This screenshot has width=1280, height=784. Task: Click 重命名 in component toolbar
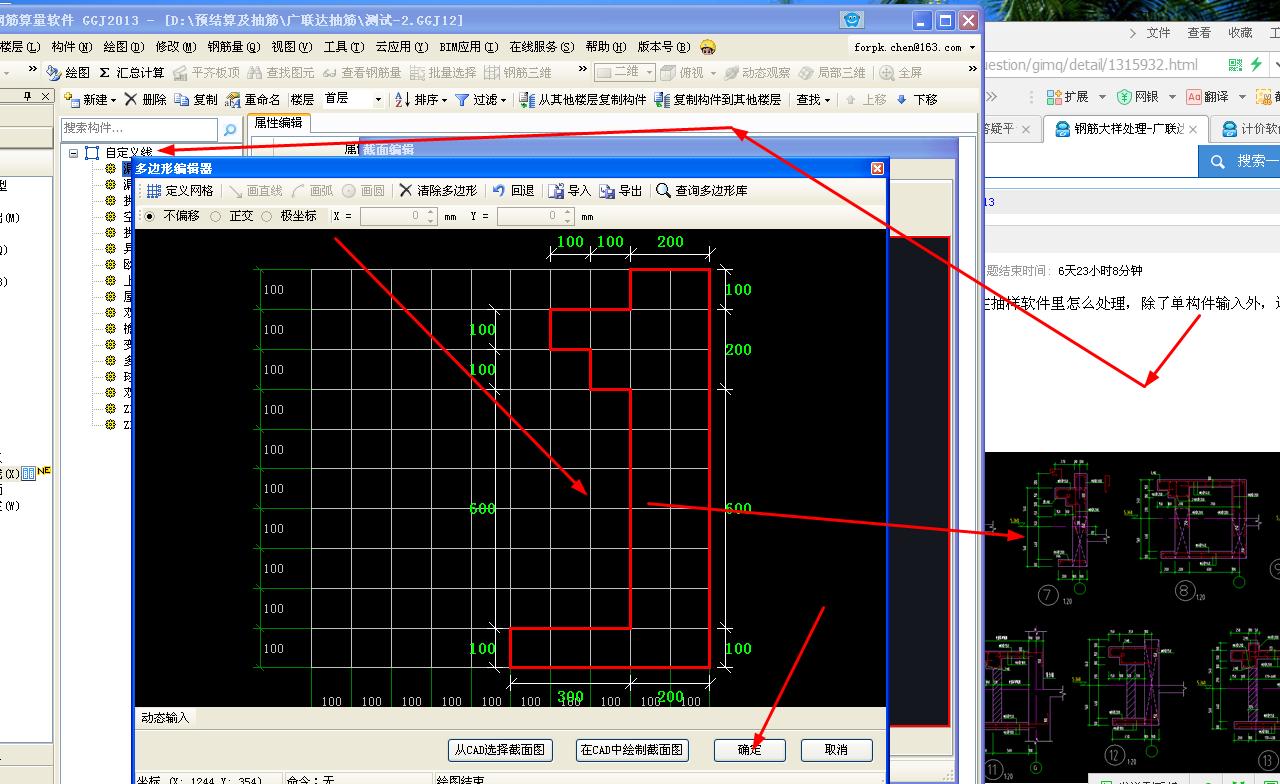tap(254, 100)
